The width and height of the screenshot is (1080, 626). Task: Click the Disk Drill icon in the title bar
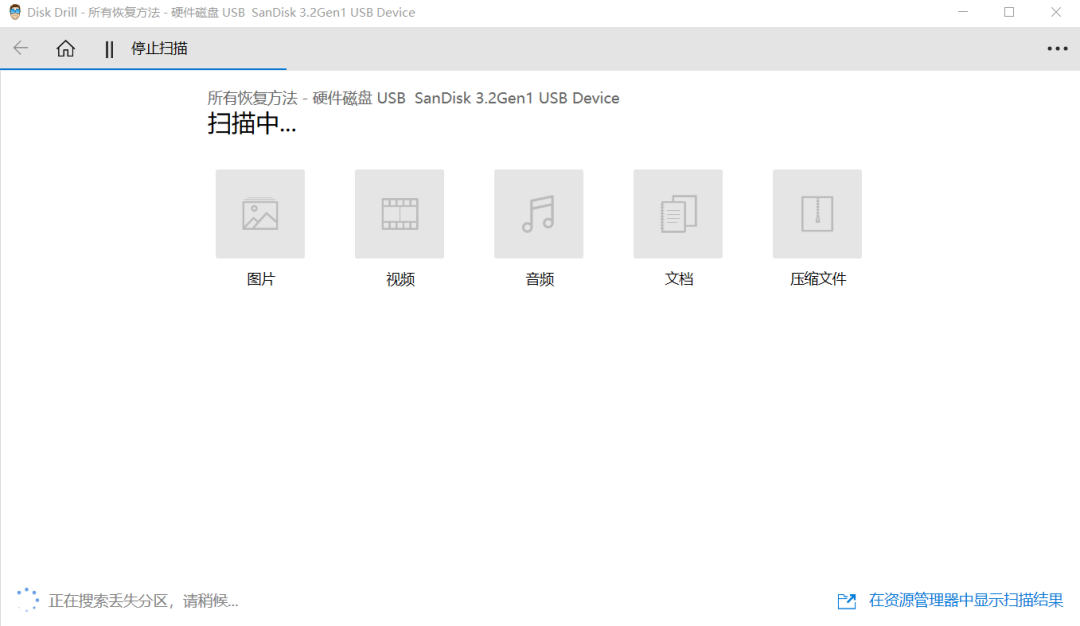click(x=11, y=12)
